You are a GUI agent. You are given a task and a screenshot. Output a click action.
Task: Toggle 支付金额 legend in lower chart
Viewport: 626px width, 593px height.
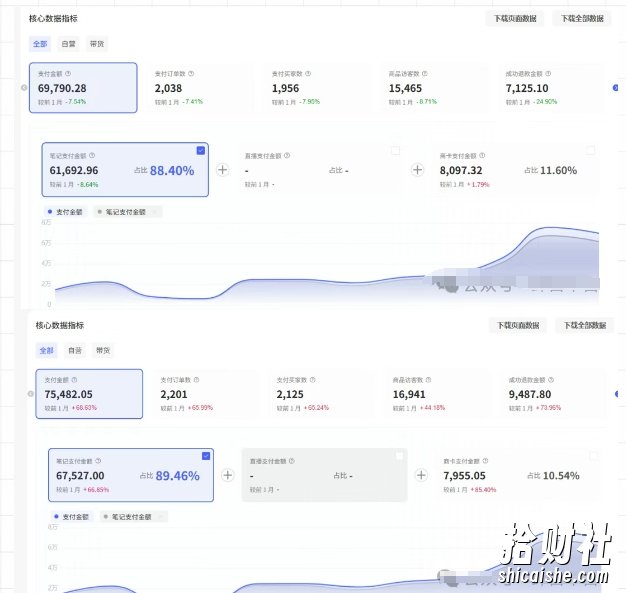[72, 517]
